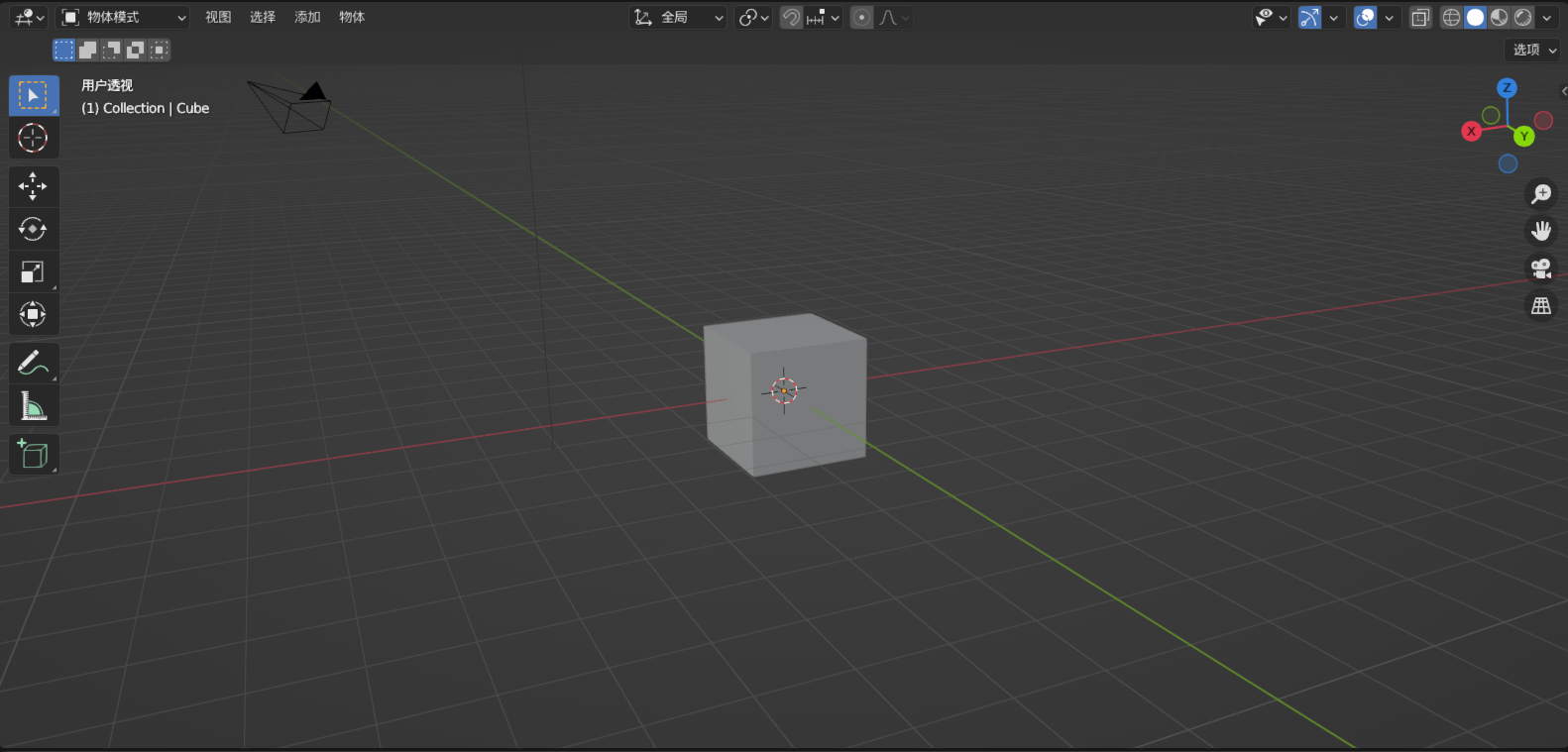Click the negative Z axis gizmo circle
The width and height of the screenshot is (1568, 752).
pos(1508,163)
